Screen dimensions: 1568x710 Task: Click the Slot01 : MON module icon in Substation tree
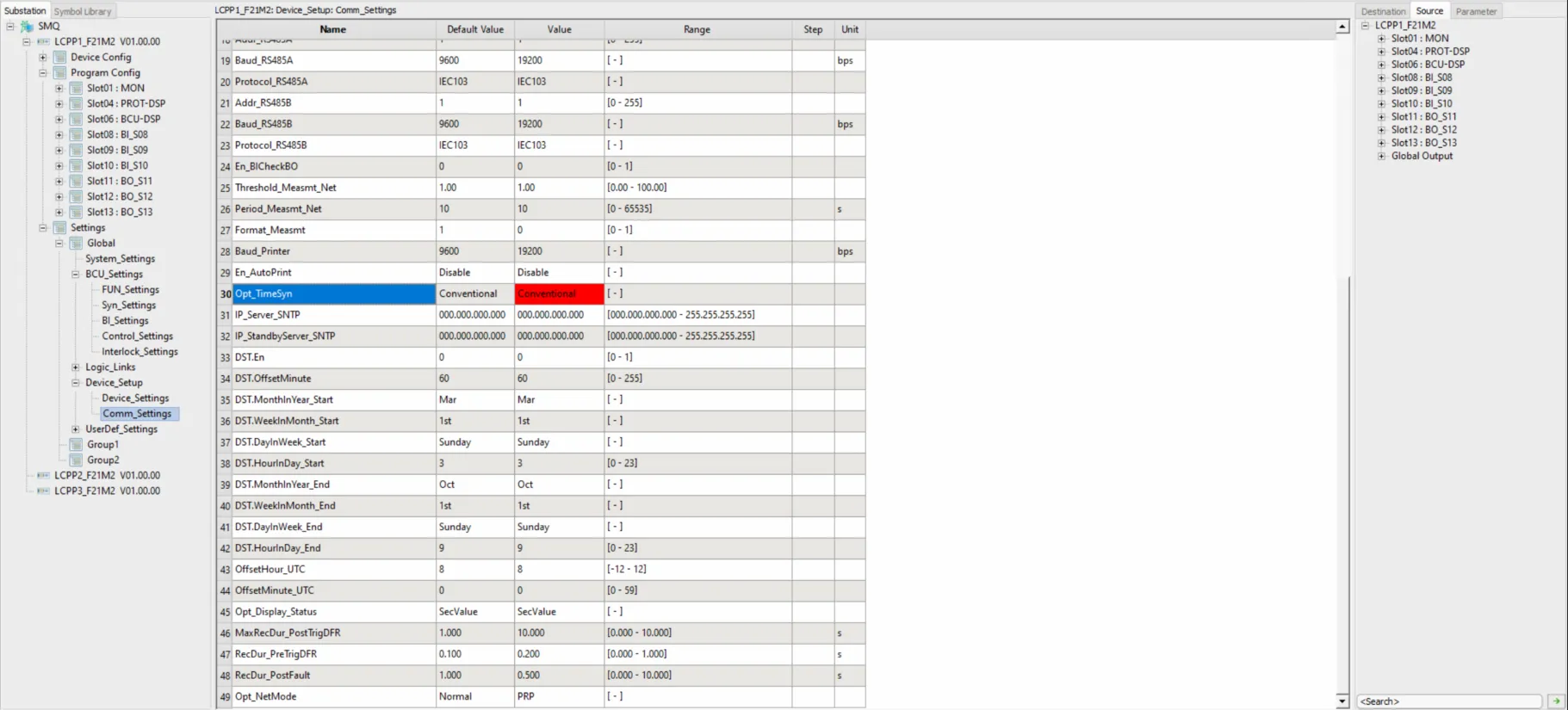[x=76, y=88]
